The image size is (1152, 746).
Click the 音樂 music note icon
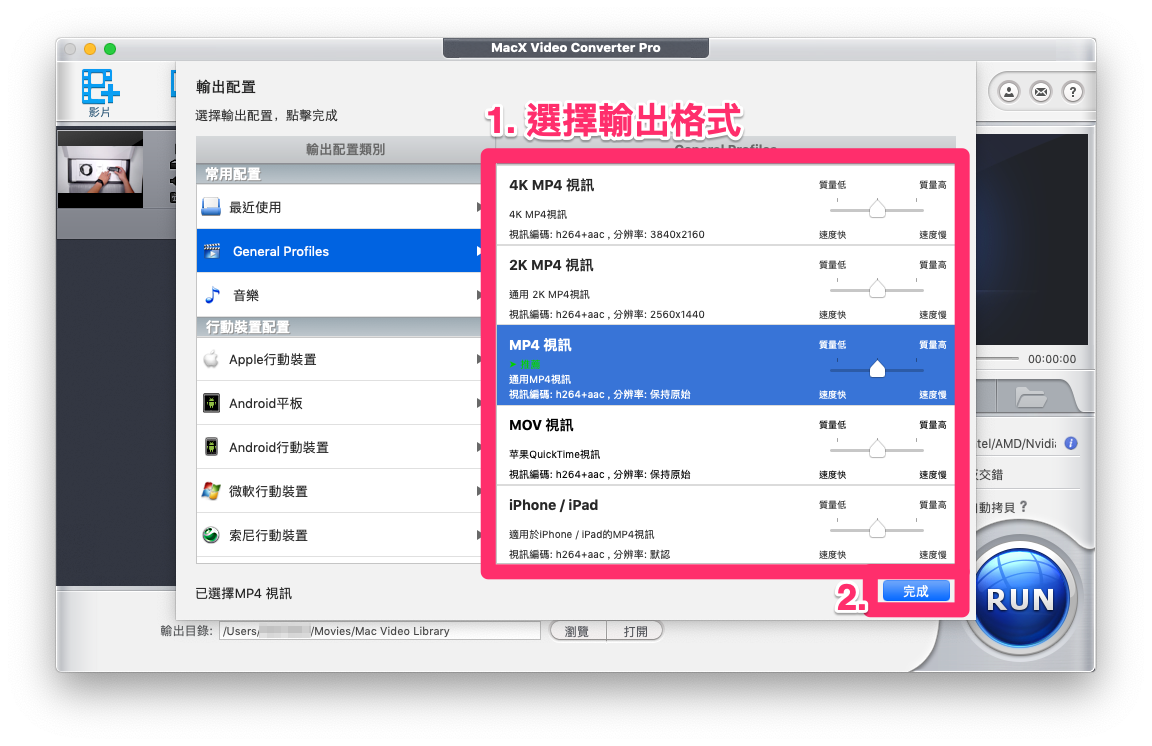(x=212, y=295)
